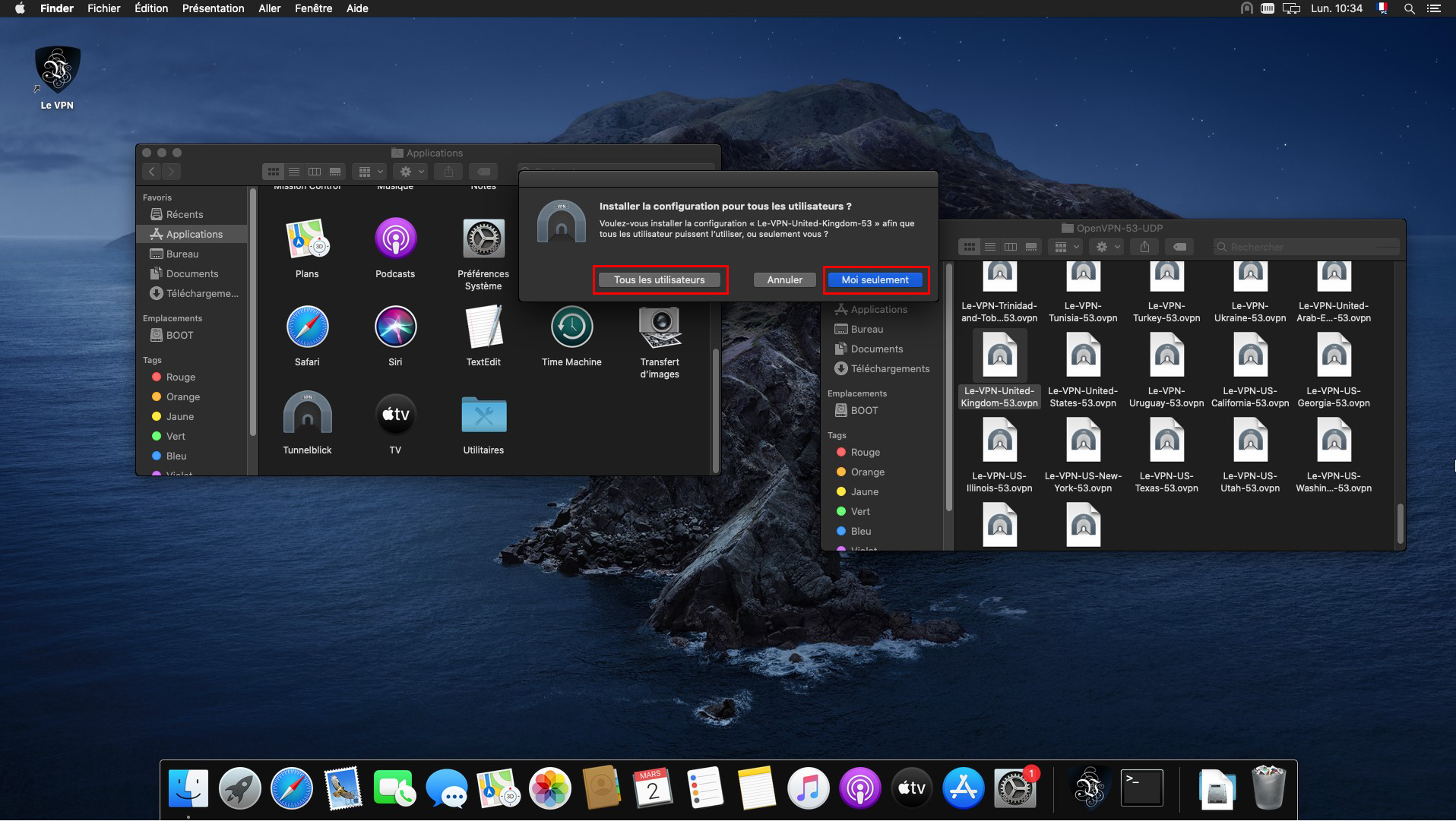Switch Applications window to list view
The width and height of the screenshot is (1456, 821).
click(x=294, y=172)
